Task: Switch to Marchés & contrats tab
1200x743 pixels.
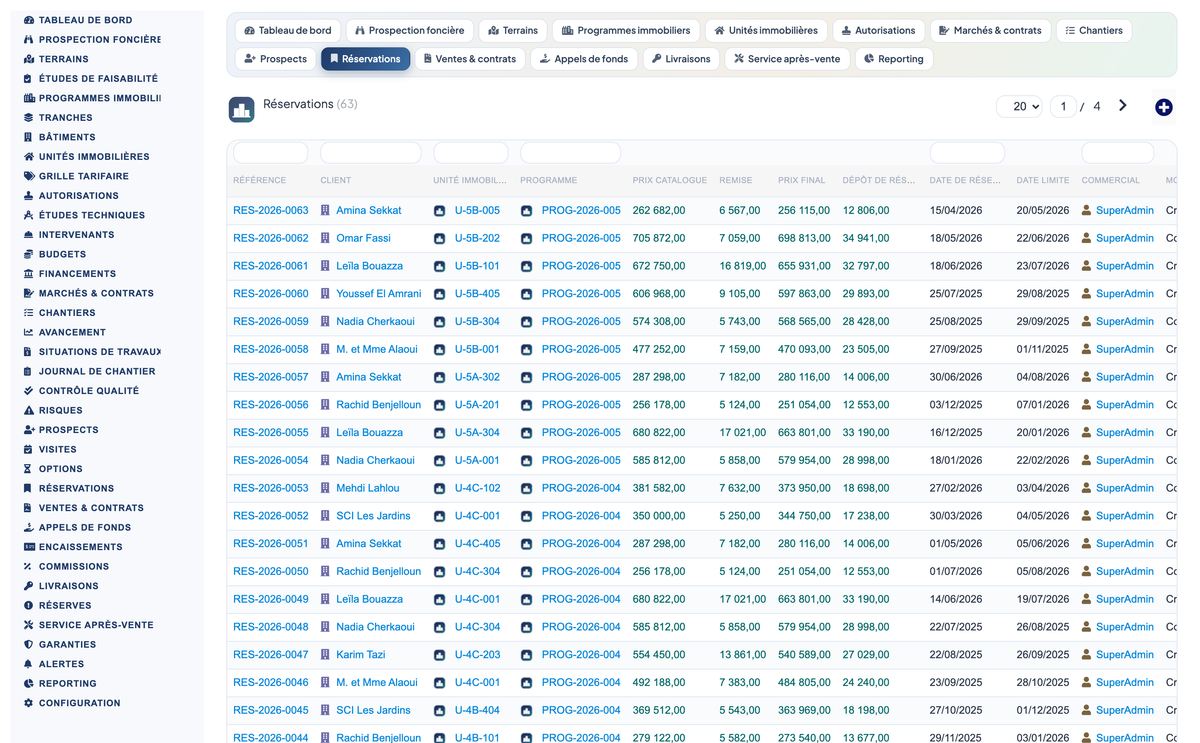Action: (991, 31)
